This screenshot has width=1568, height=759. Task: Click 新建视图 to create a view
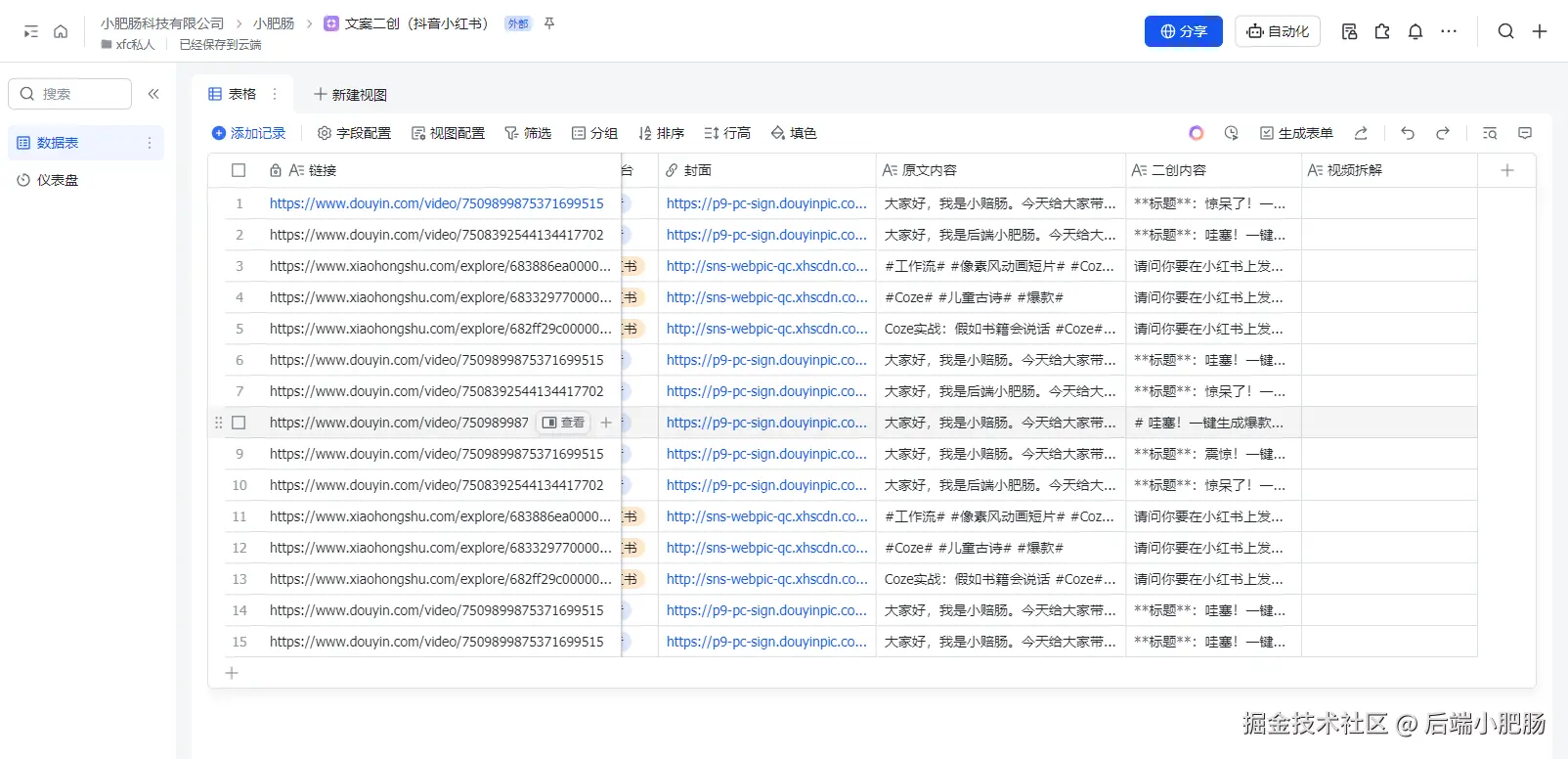[x=350, y=94]
